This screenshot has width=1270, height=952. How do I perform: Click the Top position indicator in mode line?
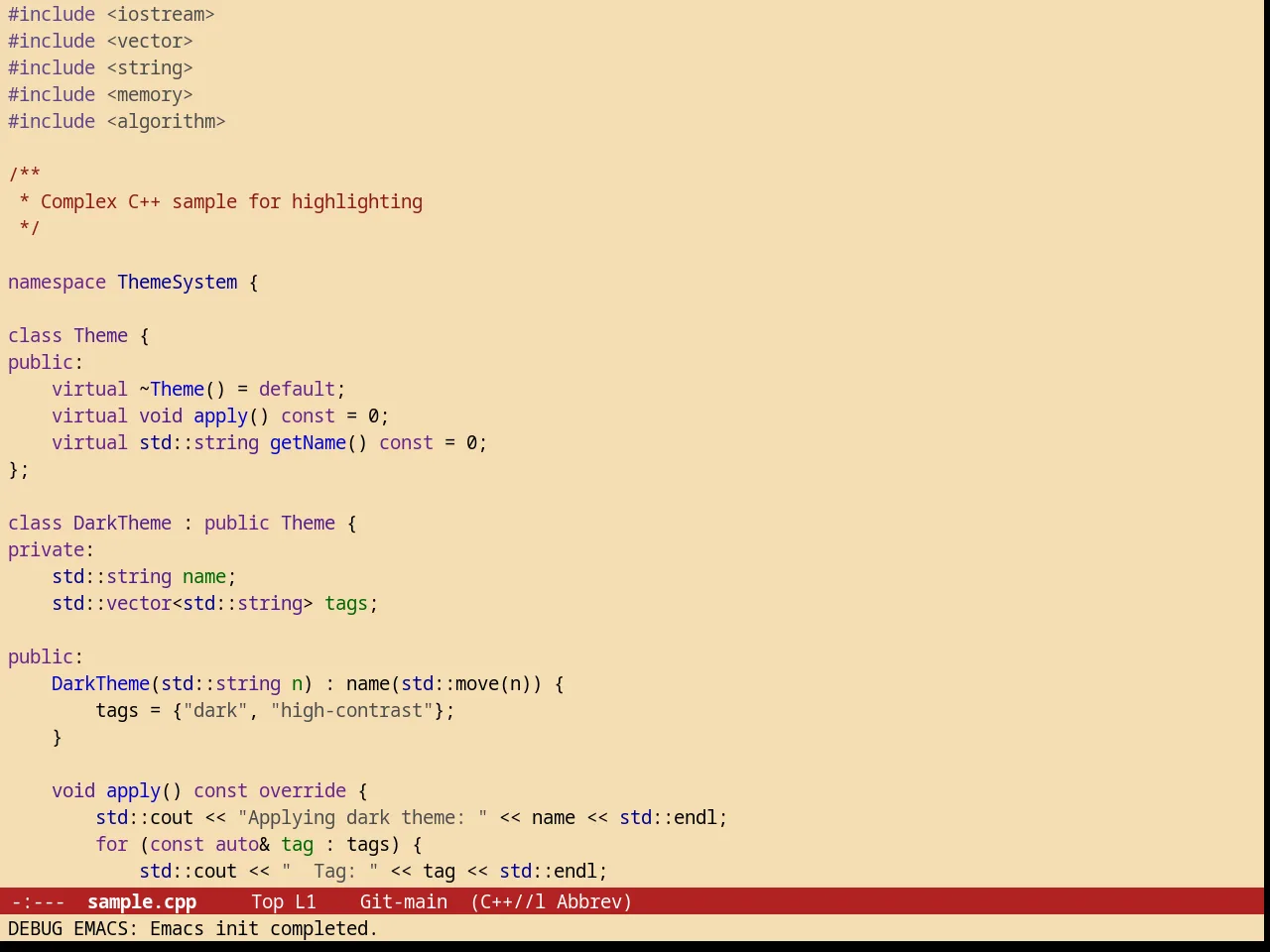267,901
